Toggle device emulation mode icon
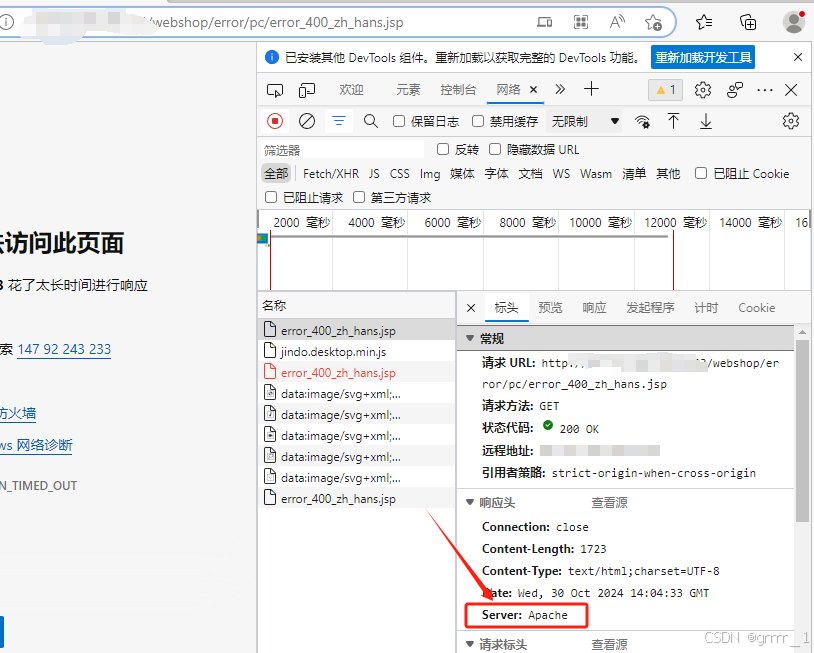This screenshot has height=653, width=814. (x=307, y=90)
